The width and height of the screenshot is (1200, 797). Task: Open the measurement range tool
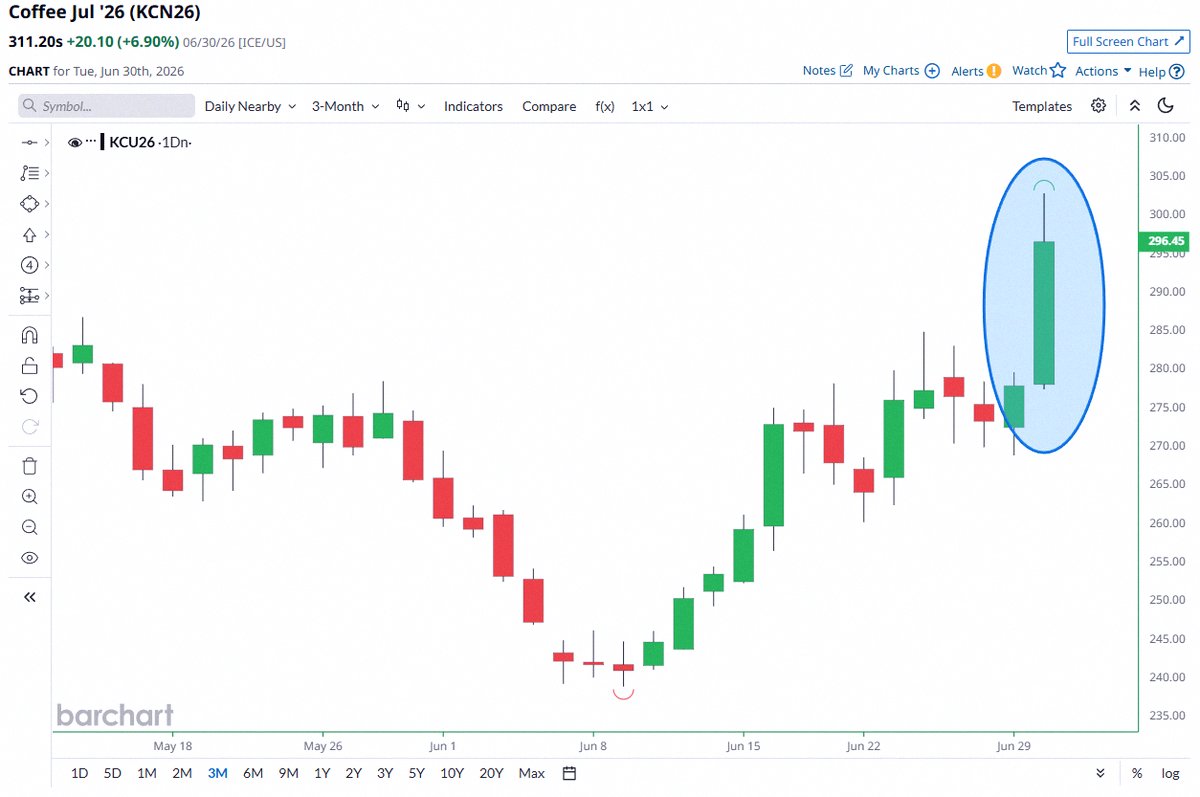click(x=29, y=296)
